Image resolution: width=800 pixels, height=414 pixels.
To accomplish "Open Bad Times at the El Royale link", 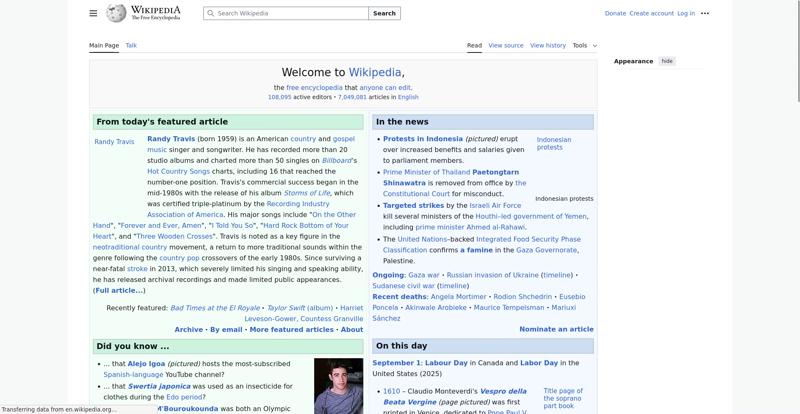I will point(215,308).
